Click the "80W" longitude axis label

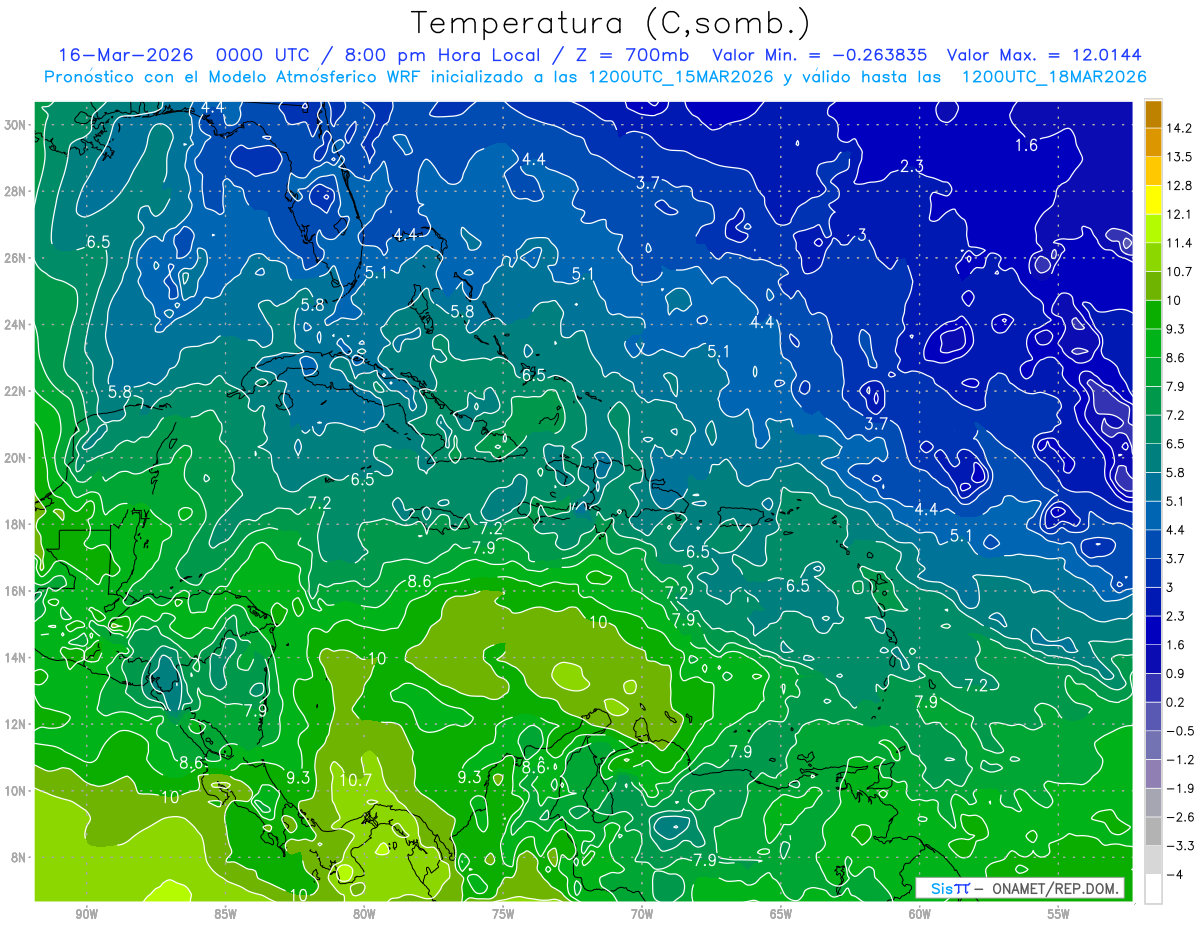point(364,914)
